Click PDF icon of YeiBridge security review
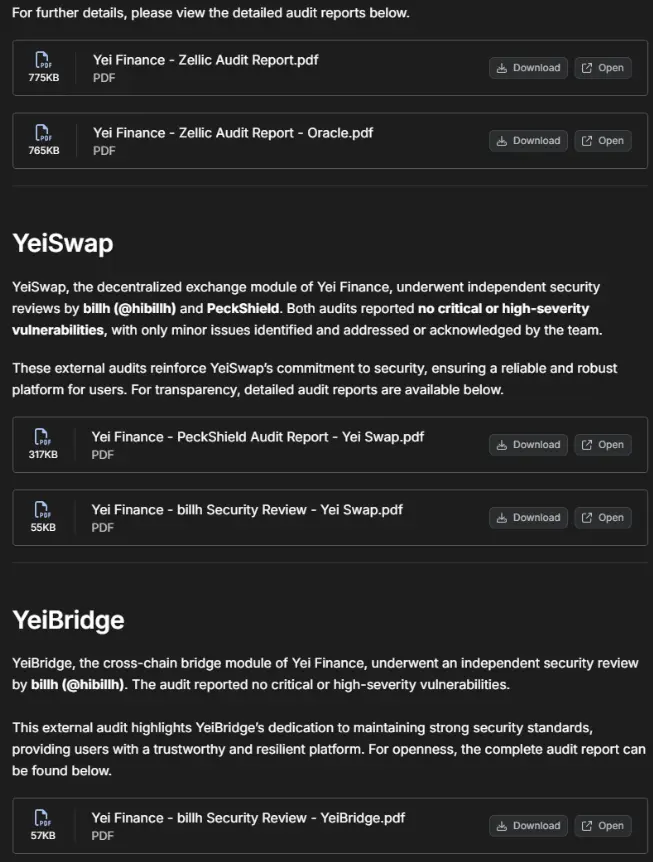This screenshot has height=862, width=653. (43, 818)
